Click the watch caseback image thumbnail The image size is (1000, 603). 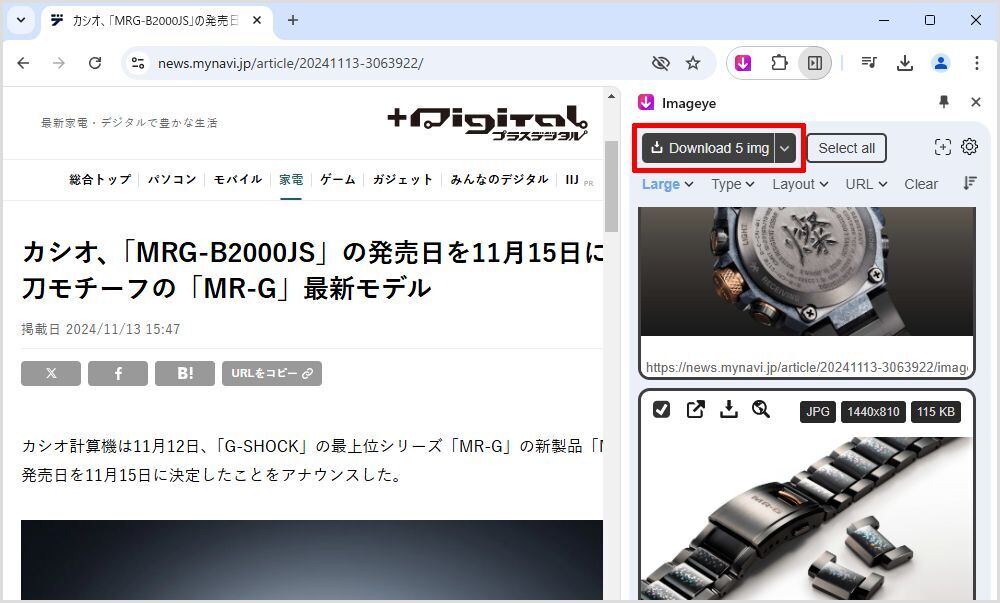807,272
